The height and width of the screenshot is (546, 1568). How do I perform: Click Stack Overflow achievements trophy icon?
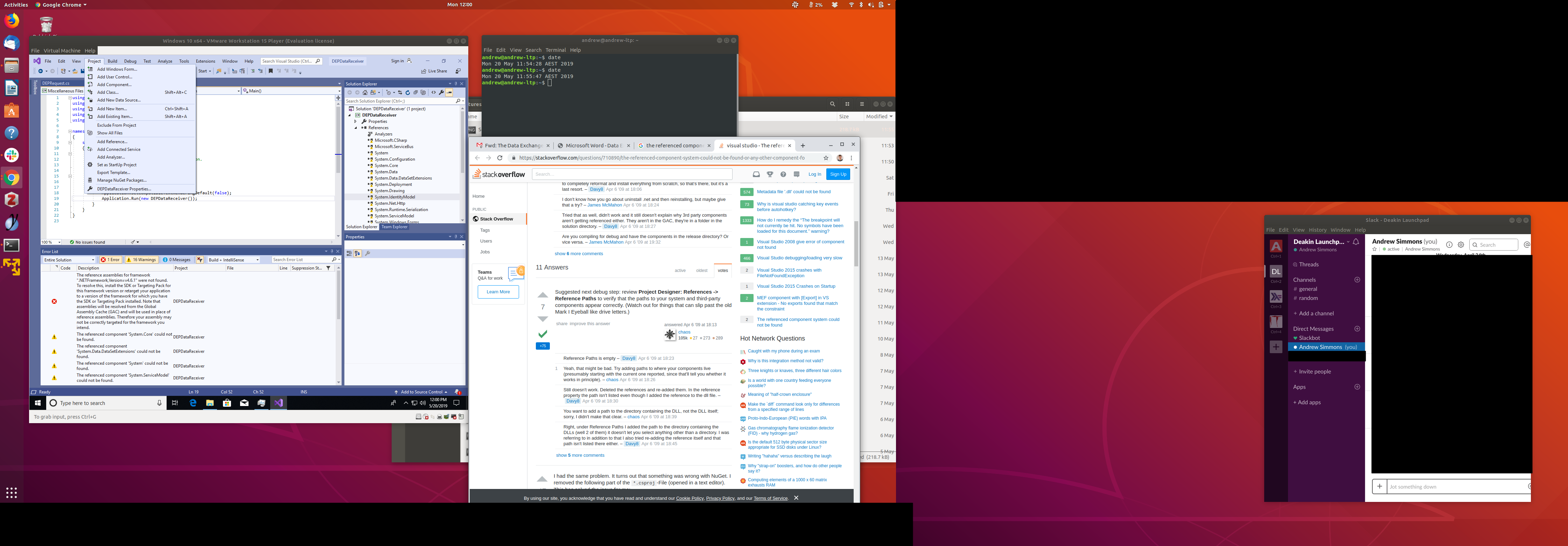pyautogui.click(x=770, y=174)
